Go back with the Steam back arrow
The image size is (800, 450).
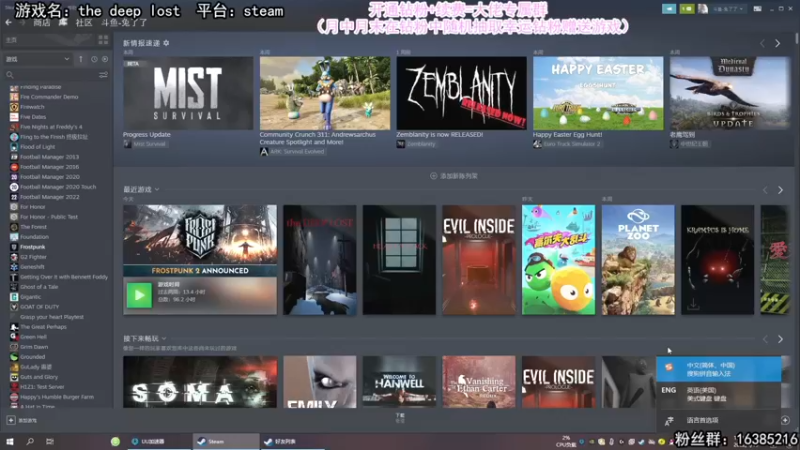[8, 22]
